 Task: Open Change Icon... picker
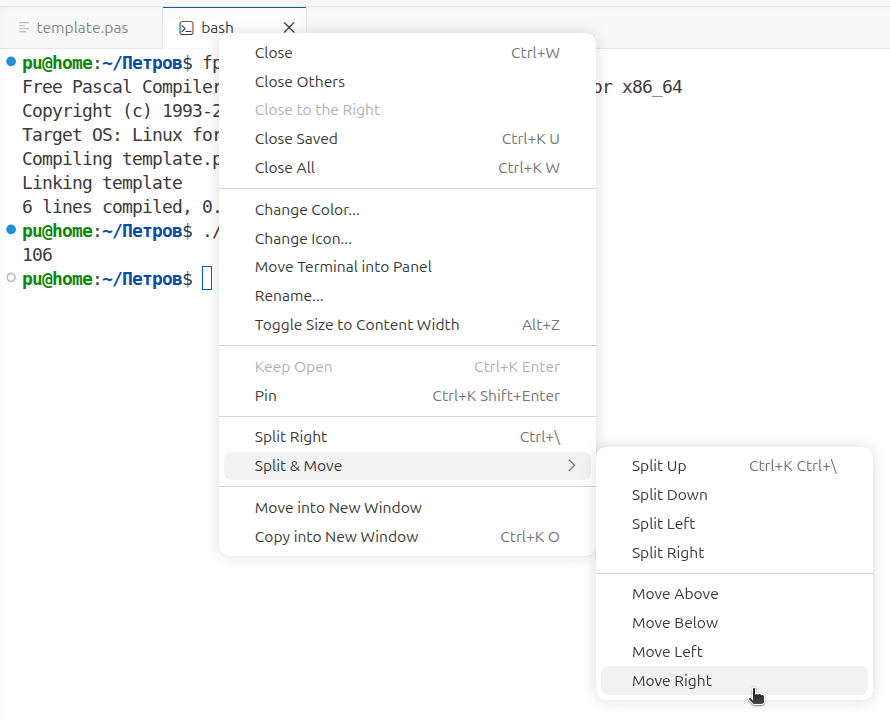(x=303, y=239)
